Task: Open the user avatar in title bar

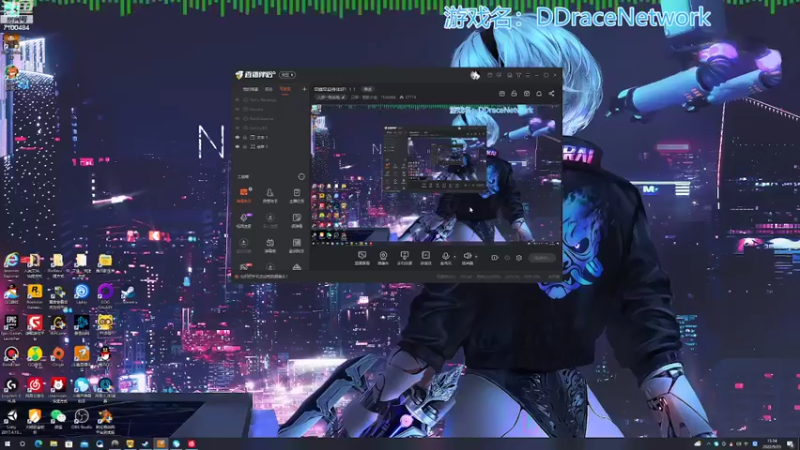Action: [x=474, y=75]
